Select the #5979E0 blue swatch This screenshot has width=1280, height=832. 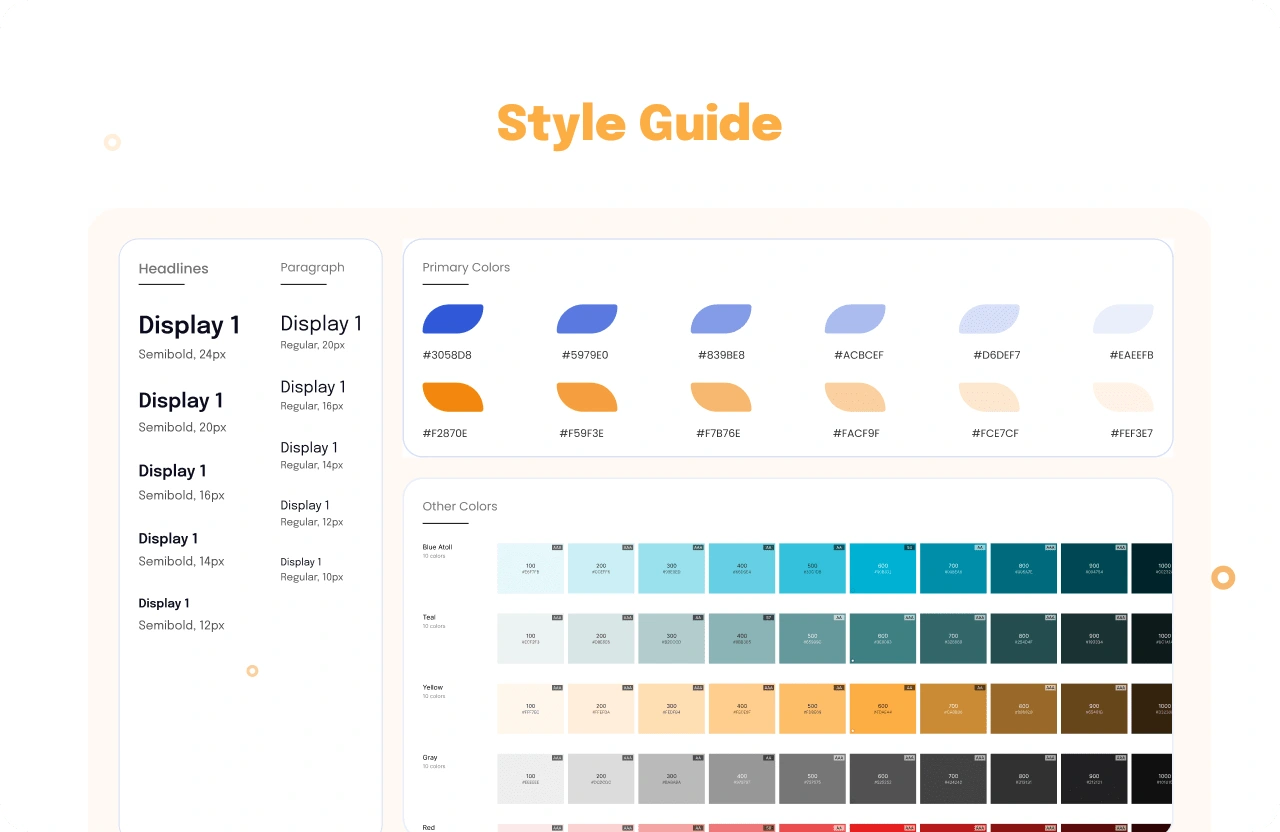tap(587, 319)
